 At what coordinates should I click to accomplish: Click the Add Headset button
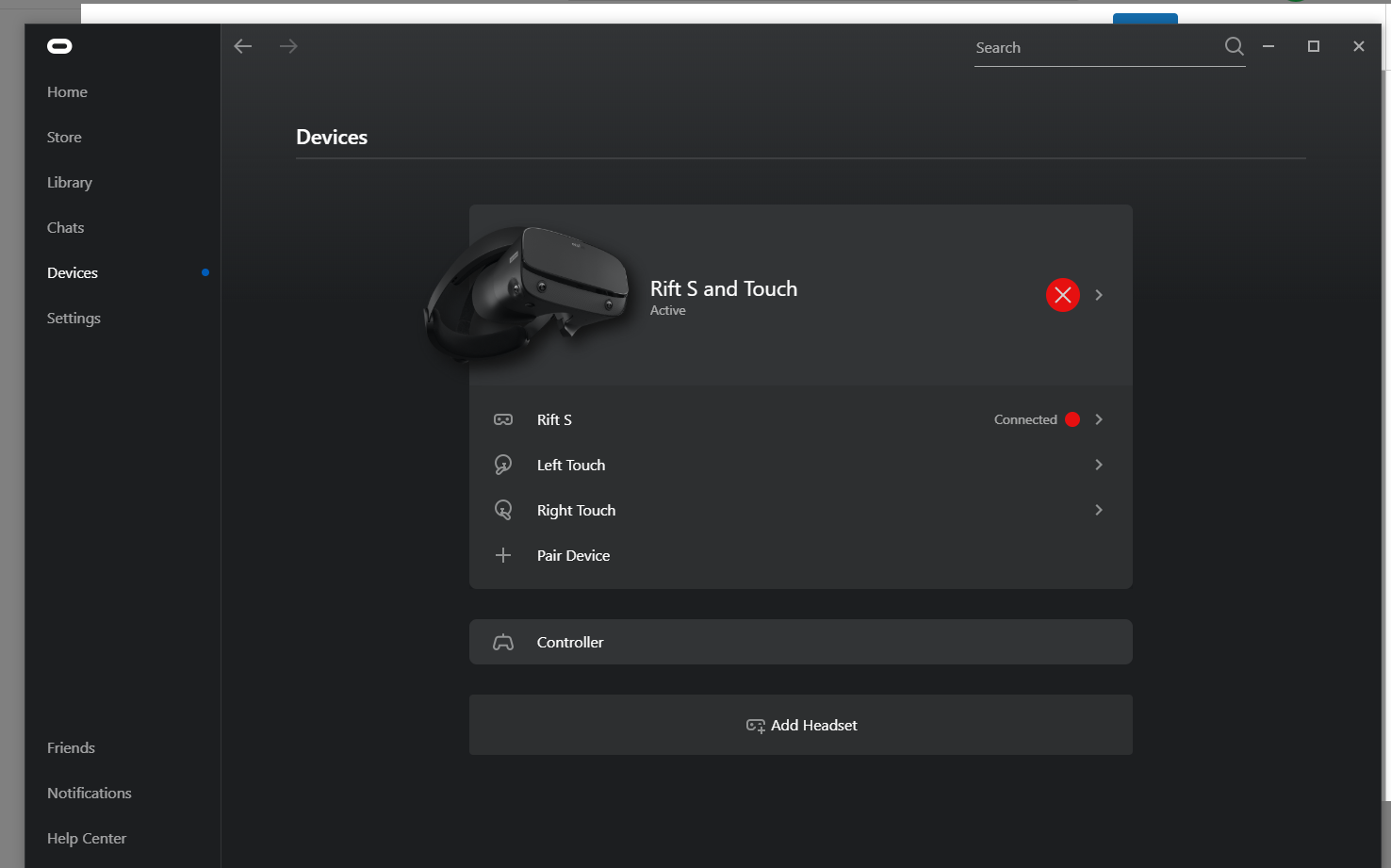(801, 725)
